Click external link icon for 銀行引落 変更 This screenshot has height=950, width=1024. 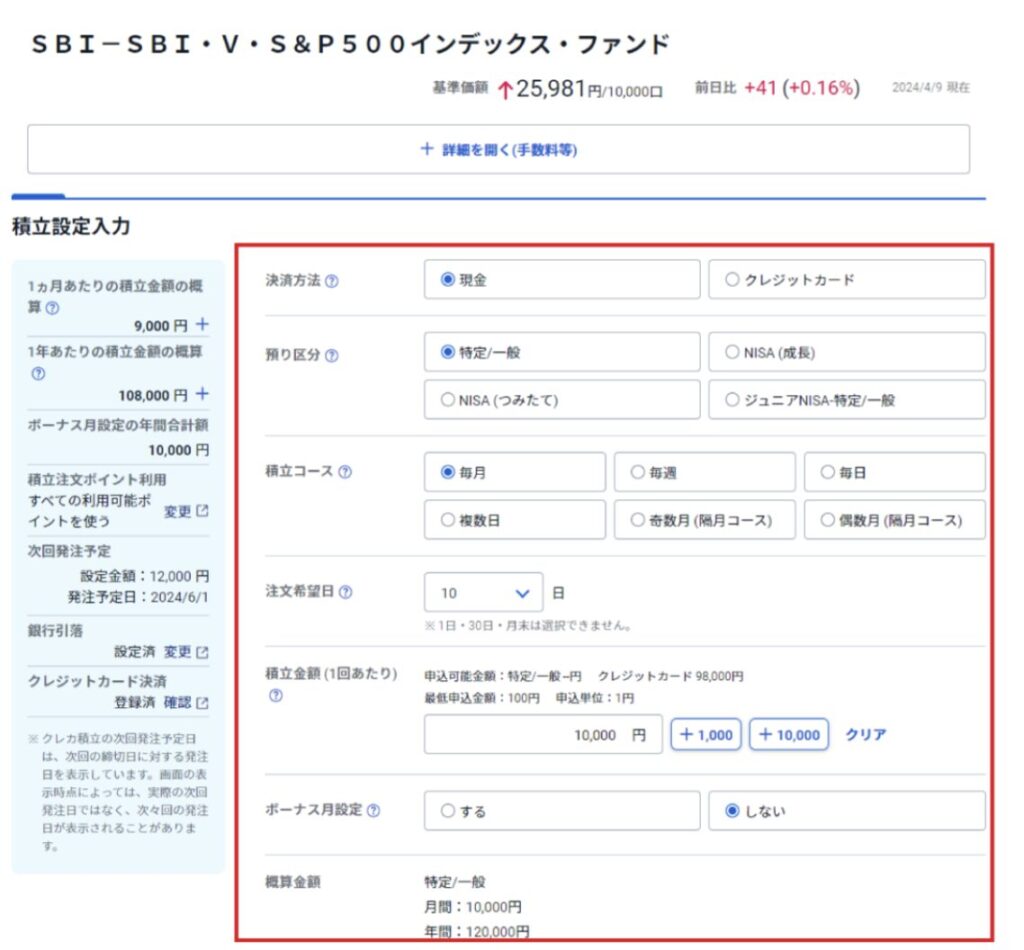tap(202, 652)
